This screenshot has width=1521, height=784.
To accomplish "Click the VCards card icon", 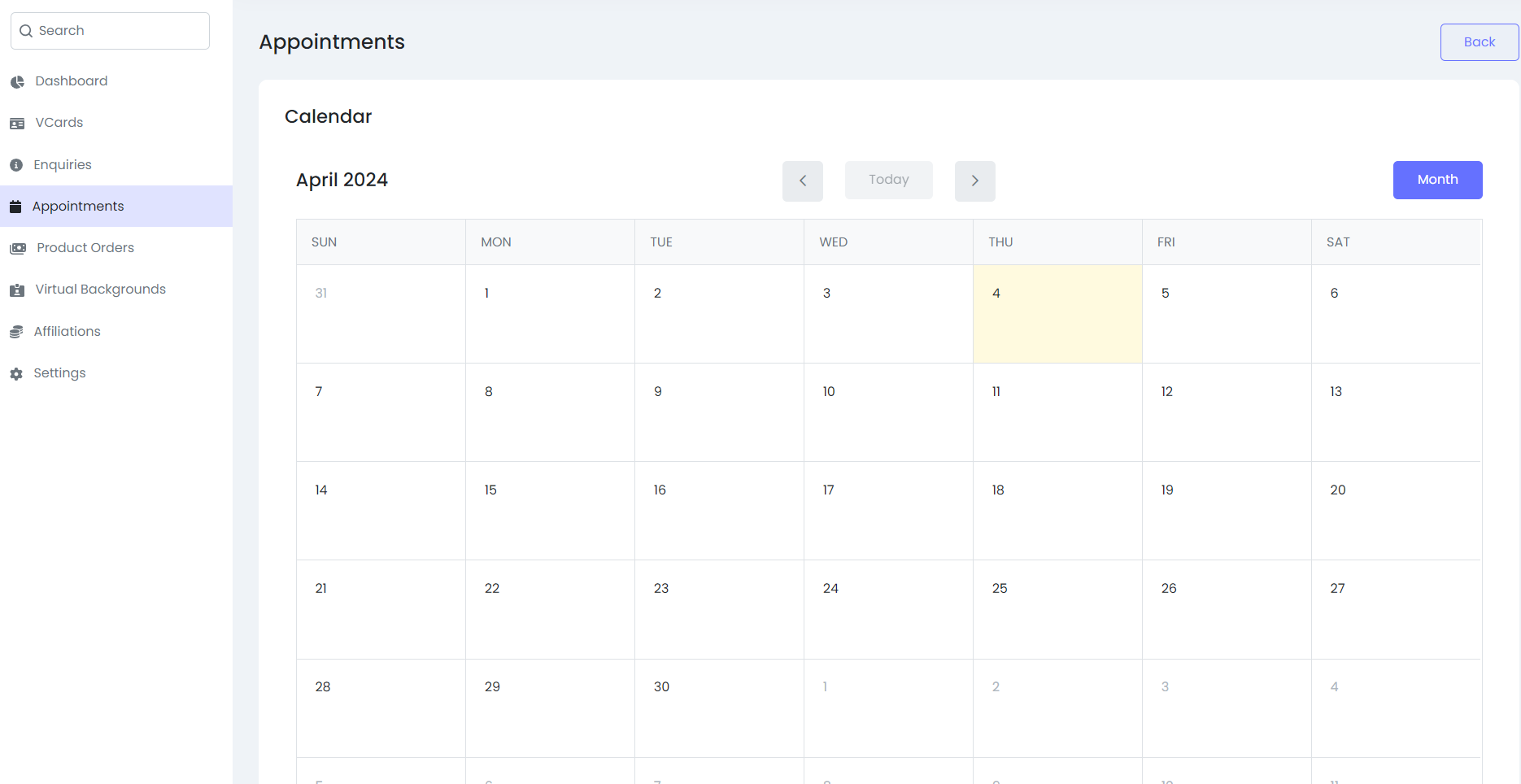I will [x=17, y=124].
